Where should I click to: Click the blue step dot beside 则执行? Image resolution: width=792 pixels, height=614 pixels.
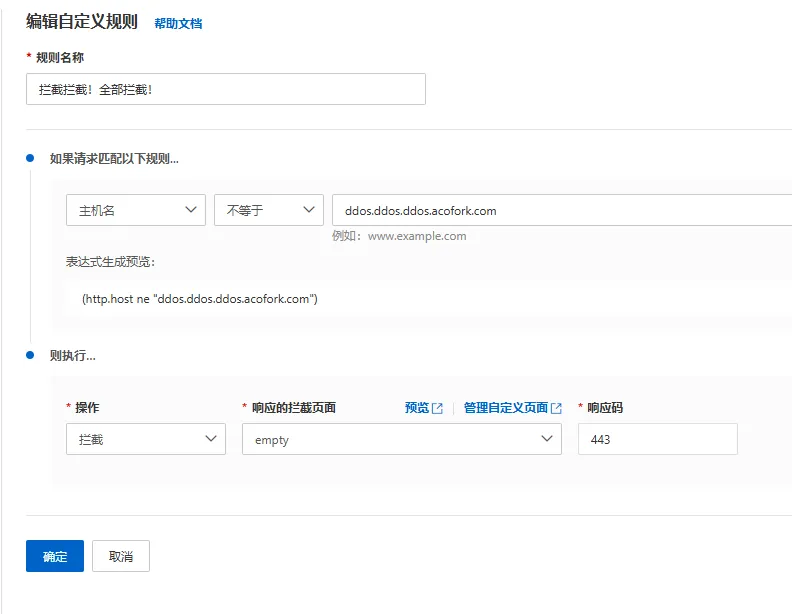tap(30, 355)
